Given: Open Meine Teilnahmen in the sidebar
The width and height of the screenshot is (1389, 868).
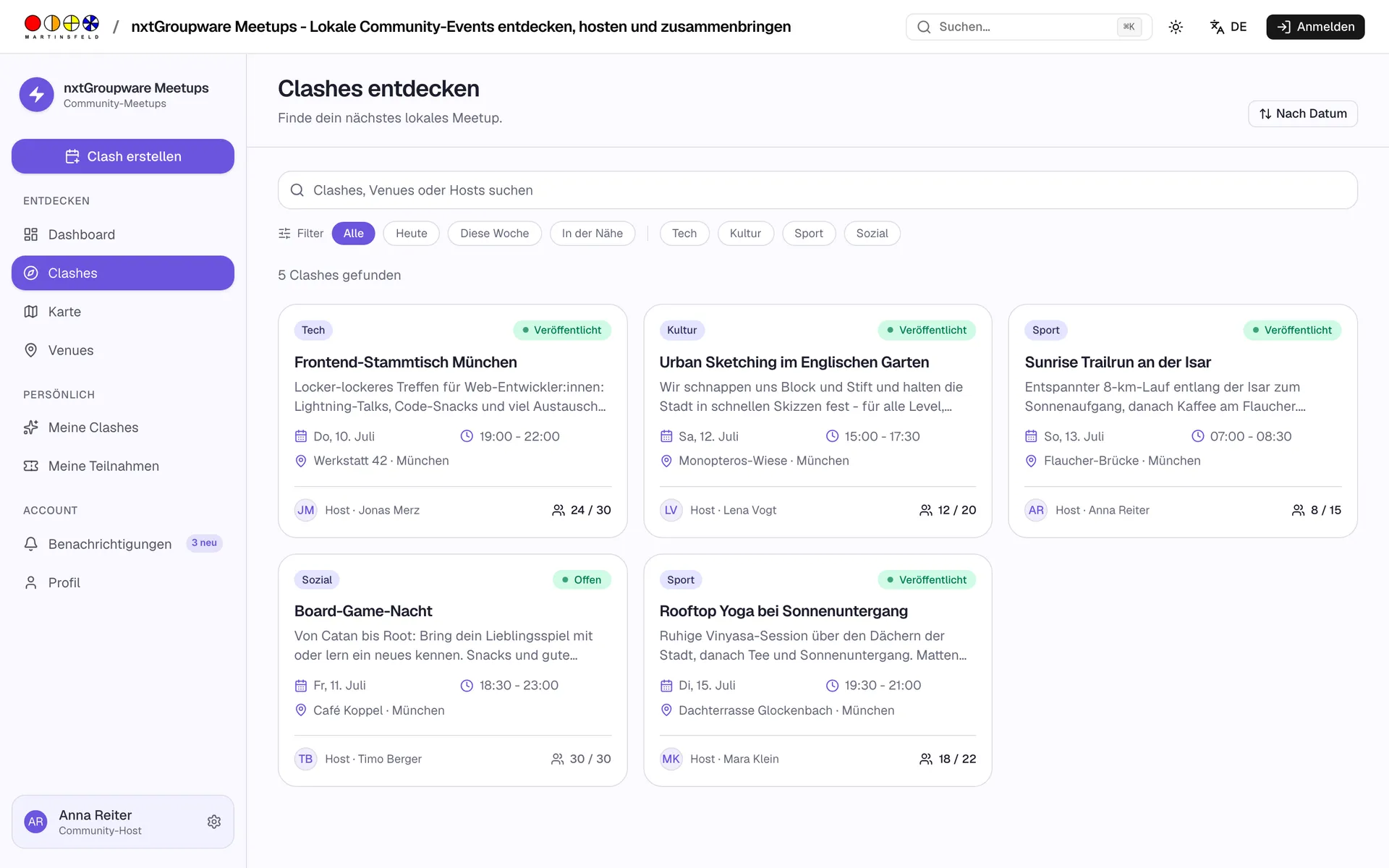Looking at the screenshot, I should (123, 466).
